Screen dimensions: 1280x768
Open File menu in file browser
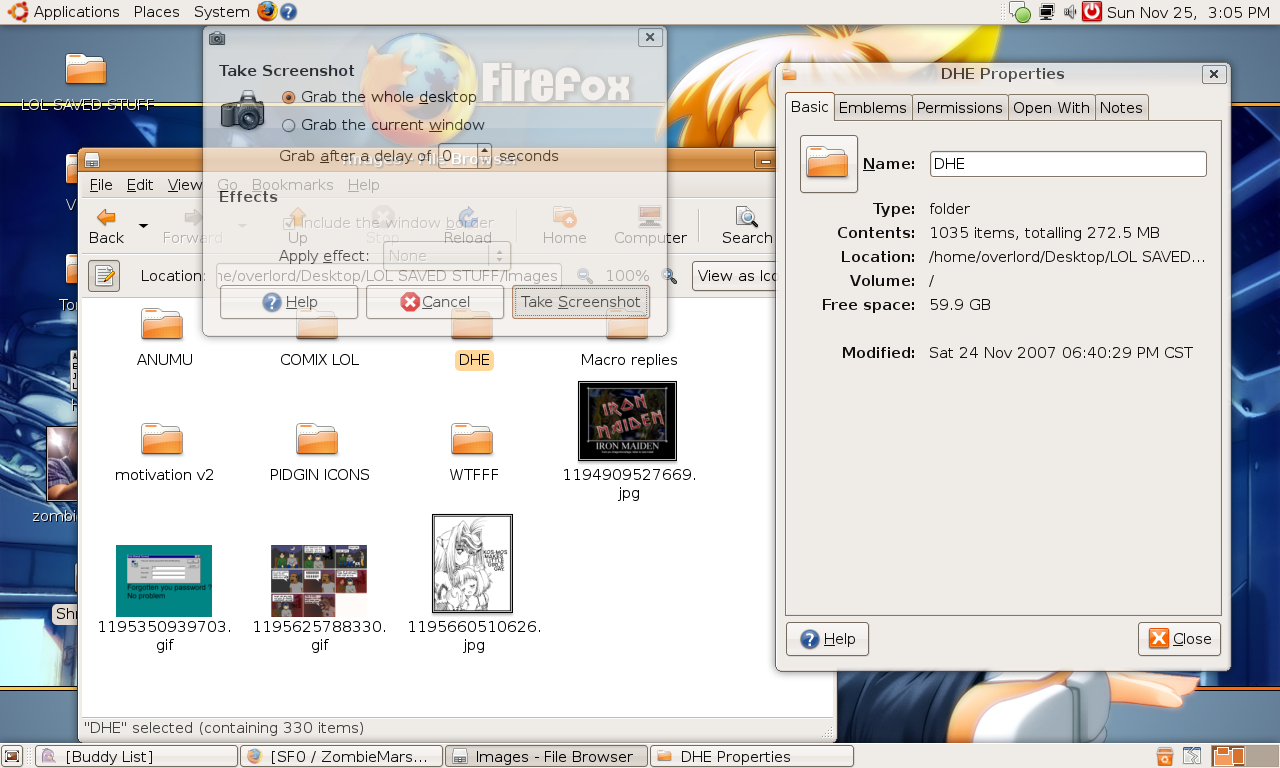coord(101,185)
